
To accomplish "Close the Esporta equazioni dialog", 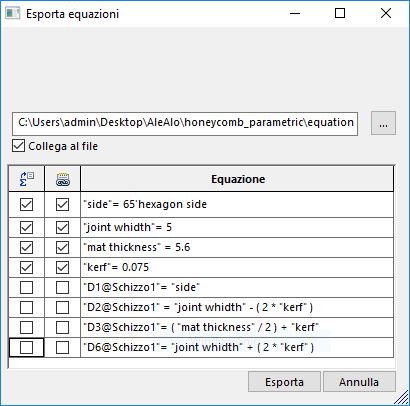I will pos(386,13).
